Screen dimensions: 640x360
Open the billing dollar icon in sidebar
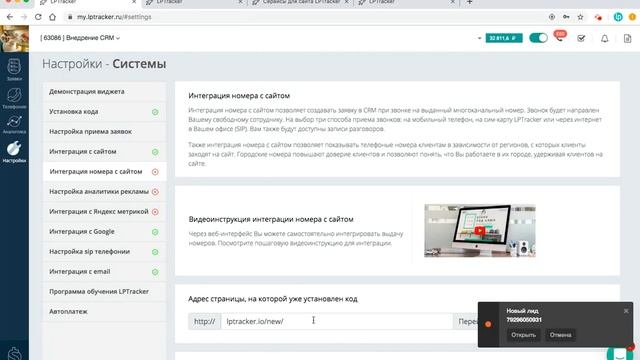tap(14, 353)
